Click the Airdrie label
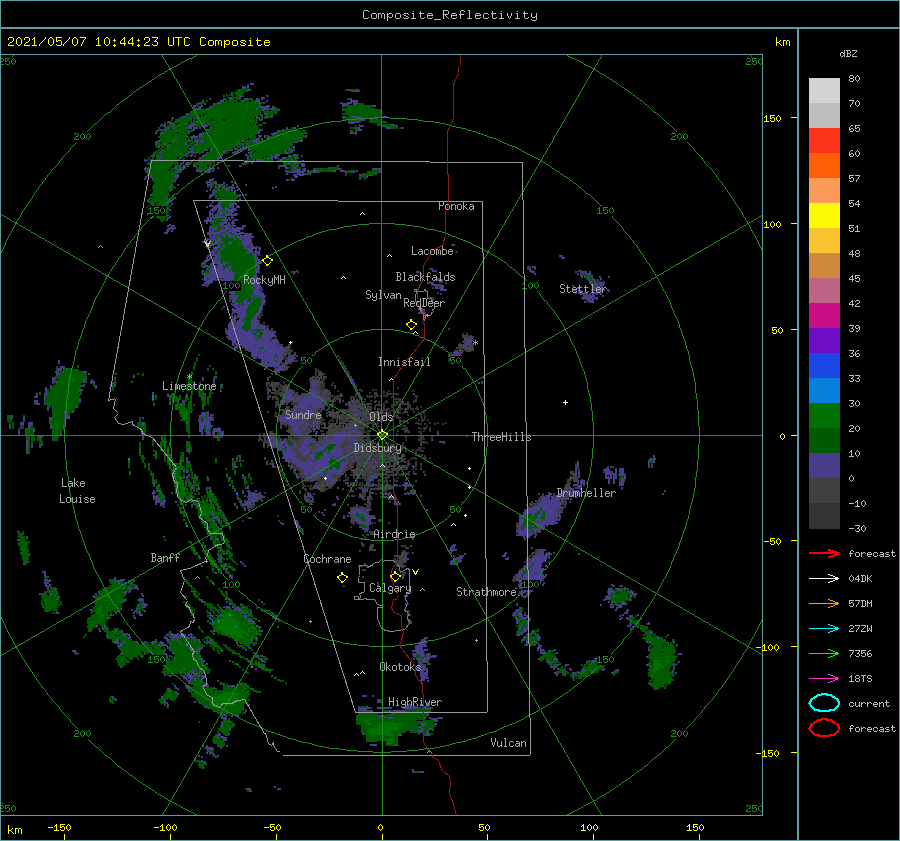This screenshot has height=841, width=900. pyautogui.click(x=394, y=534)
